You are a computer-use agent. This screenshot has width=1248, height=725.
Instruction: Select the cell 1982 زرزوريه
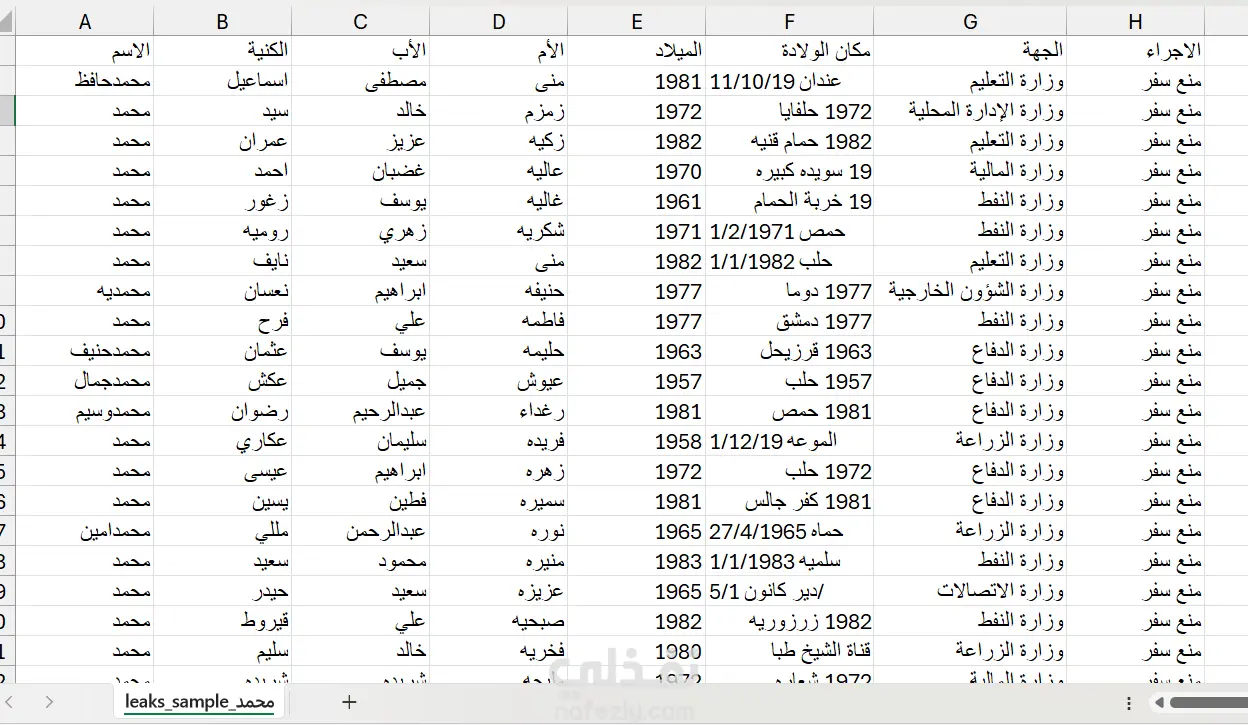coord(790,621)
